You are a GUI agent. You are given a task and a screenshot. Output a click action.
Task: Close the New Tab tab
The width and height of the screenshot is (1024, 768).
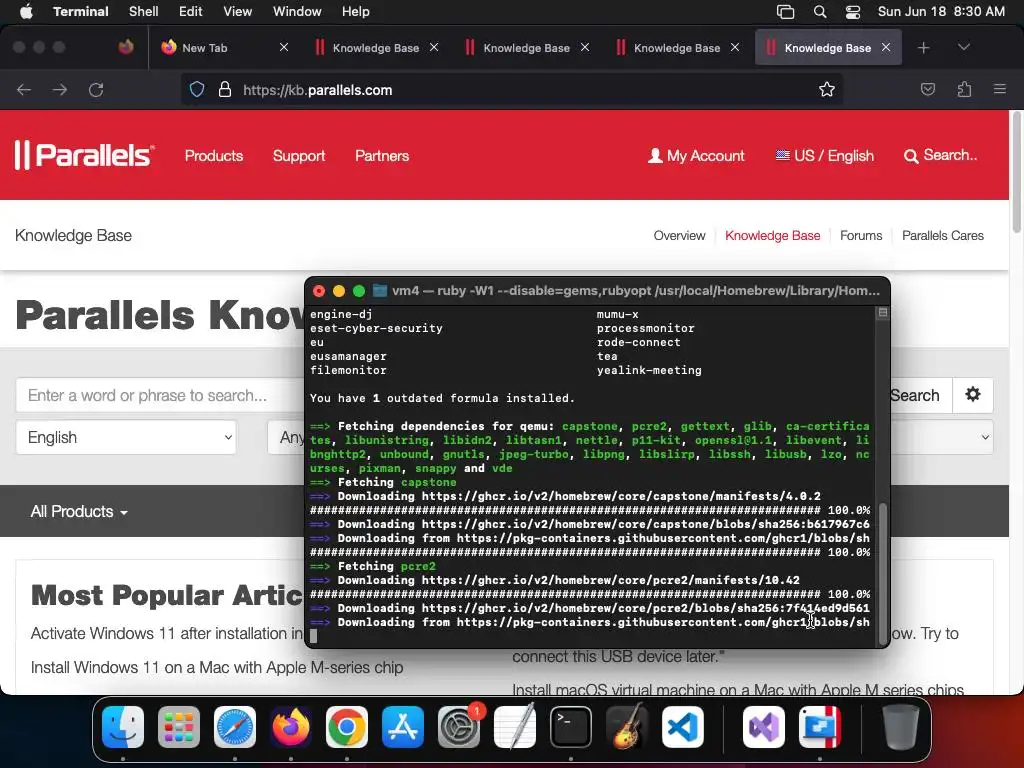284,48
